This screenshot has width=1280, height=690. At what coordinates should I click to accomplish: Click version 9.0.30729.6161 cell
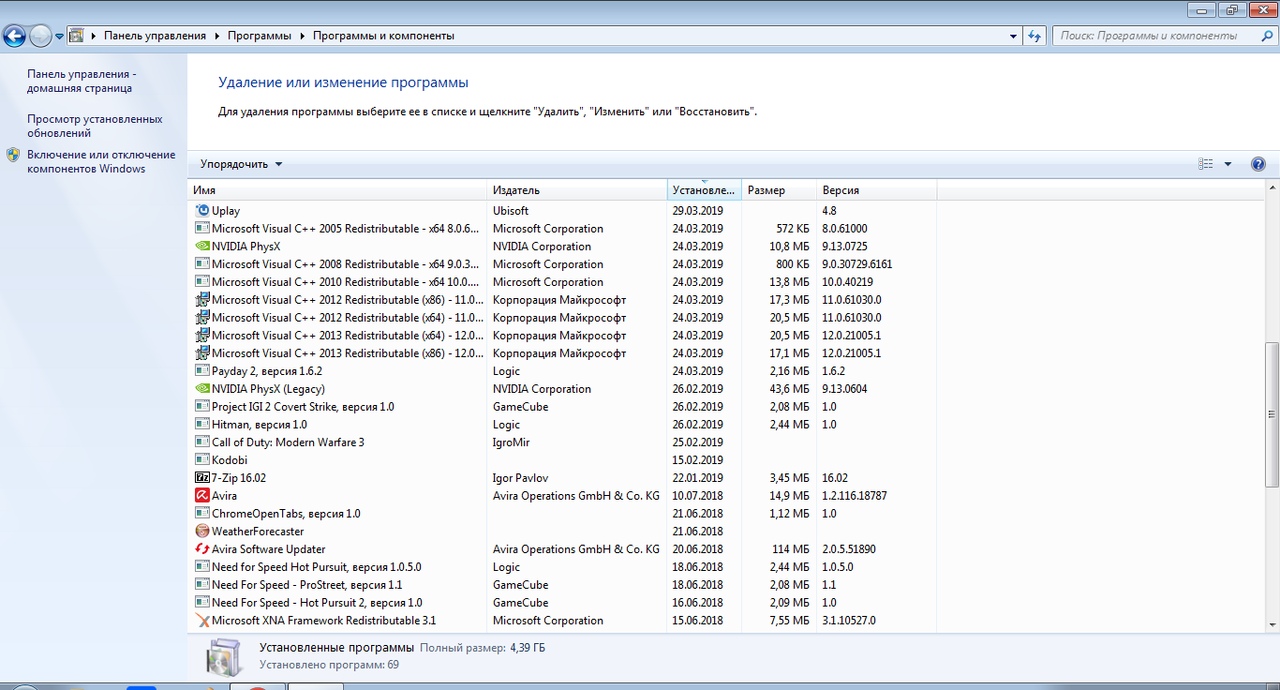pos(857,264)
